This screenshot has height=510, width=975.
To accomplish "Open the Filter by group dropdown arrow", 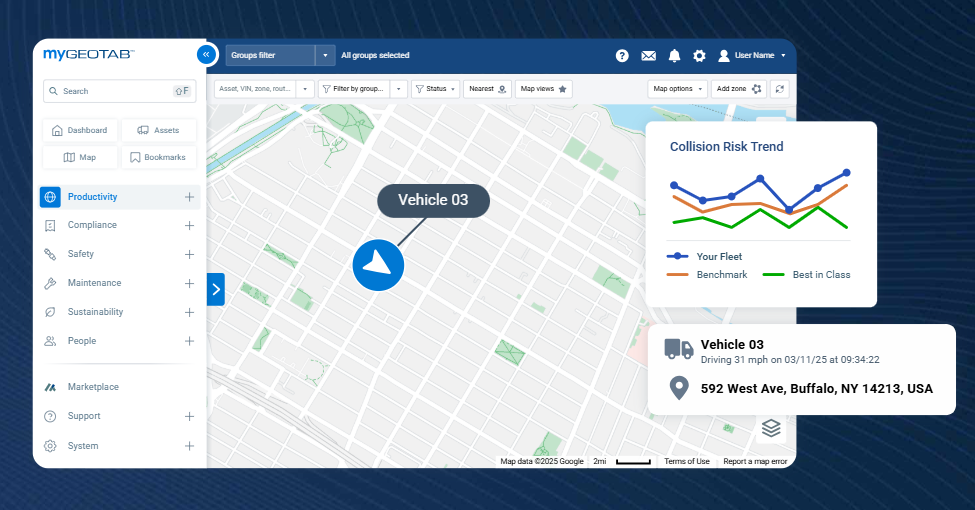I will pyautogui.click(x=399, y=89).
